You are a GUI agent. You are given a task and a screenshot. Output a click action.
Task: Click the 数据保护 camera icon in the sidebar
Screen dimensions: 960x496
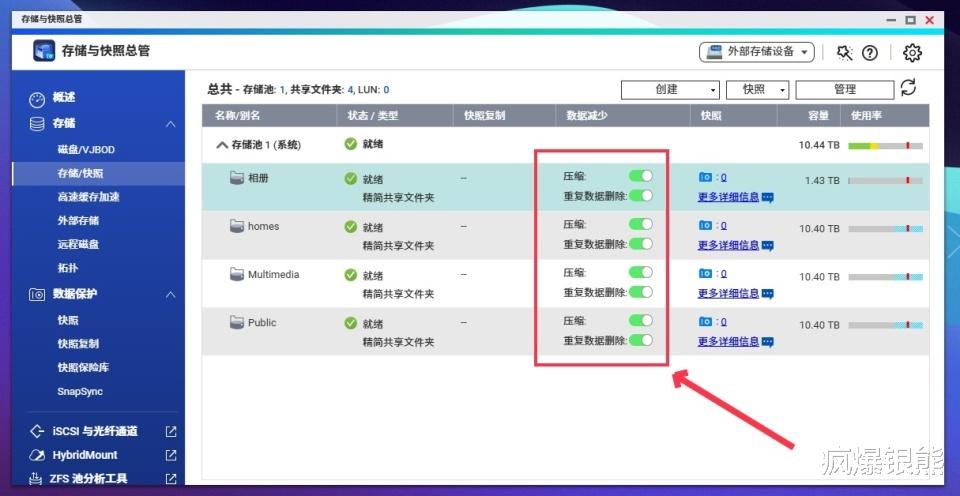click(x=37, y=295)
